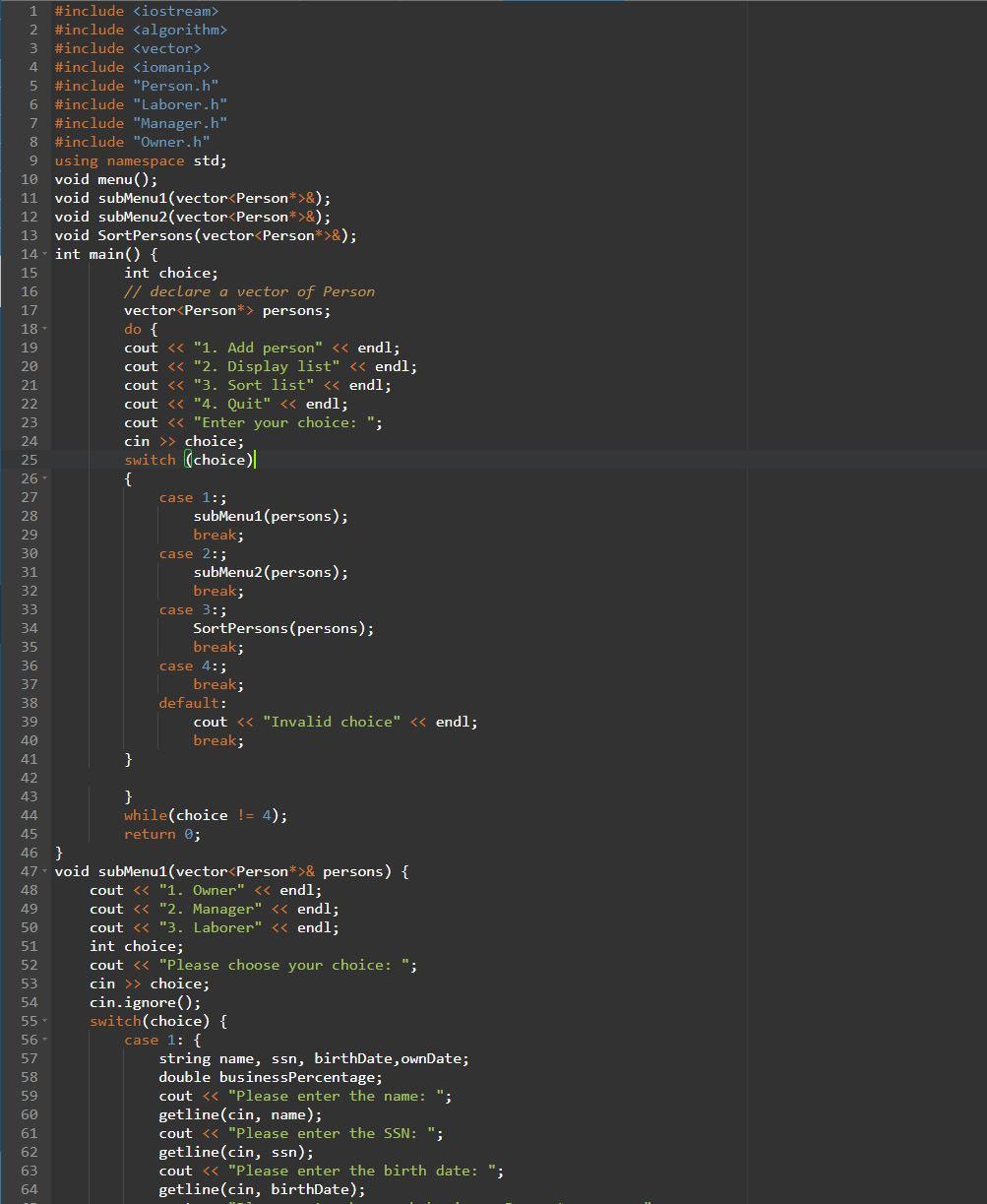Click line number 46 in the gutter
Screen dimensions: 987x1204
coord(29,853)
